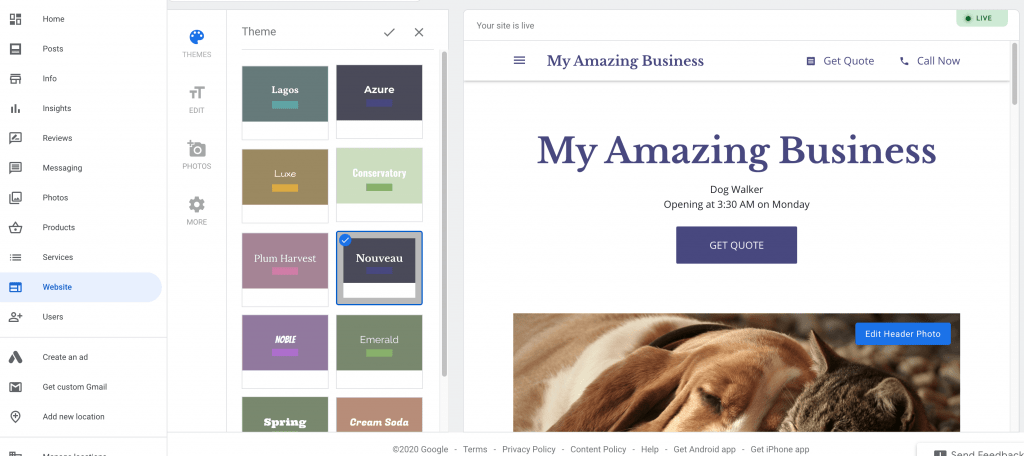The height and width of the screenshot is (456, 1024).
Task: Confirm theme with the checkmark icon
Action: [x=389, y=32]
